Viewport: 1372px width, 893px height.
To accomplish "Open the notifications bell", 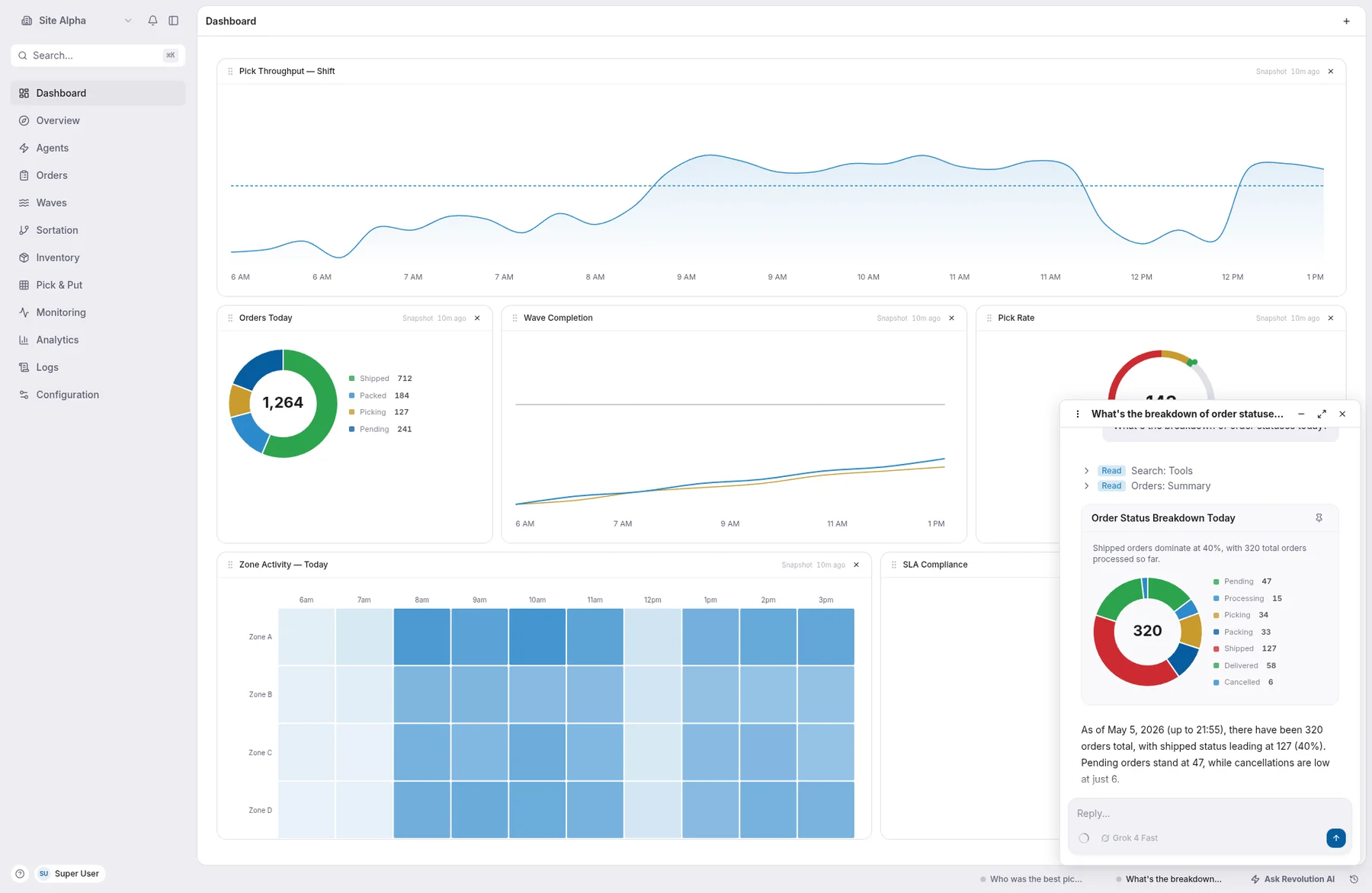I will (x=152, y=21).
